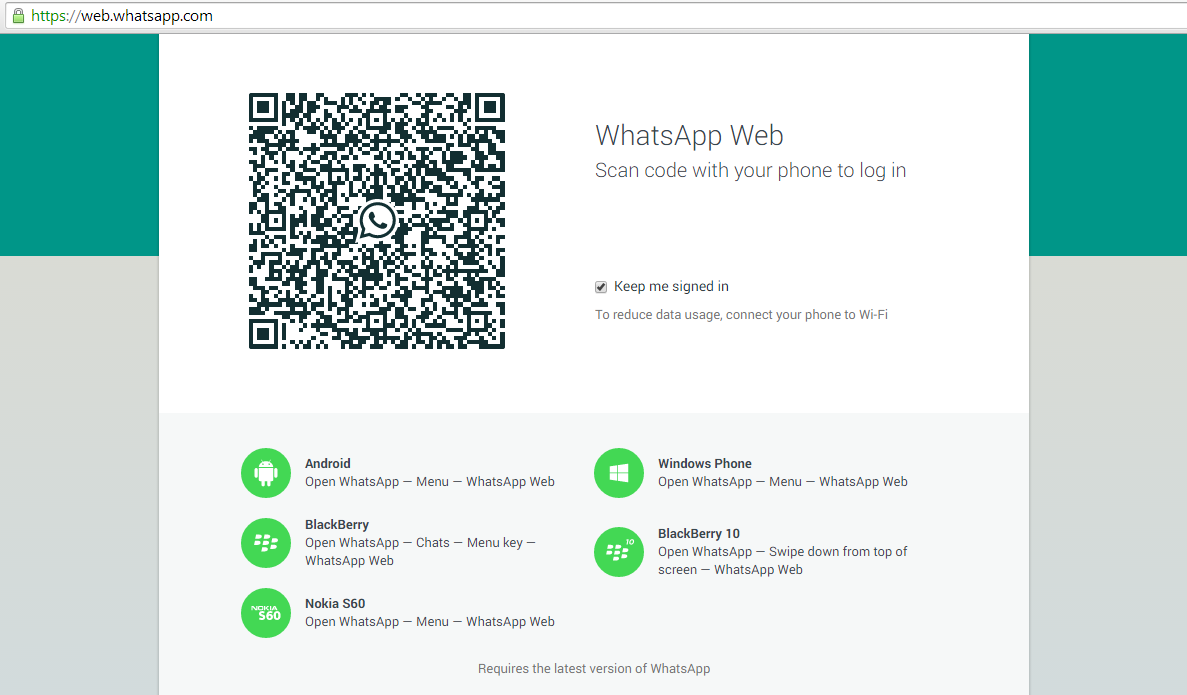The image size is (1187, 695).
Task: Click the web.whatsapp.com address bar
Action: 598,16
